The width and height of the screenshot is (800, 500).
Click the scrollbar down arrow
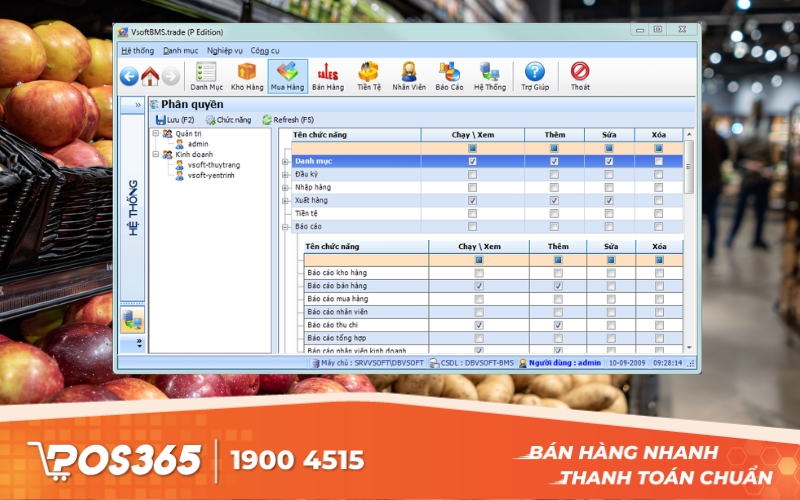click(x=689, y=347)
